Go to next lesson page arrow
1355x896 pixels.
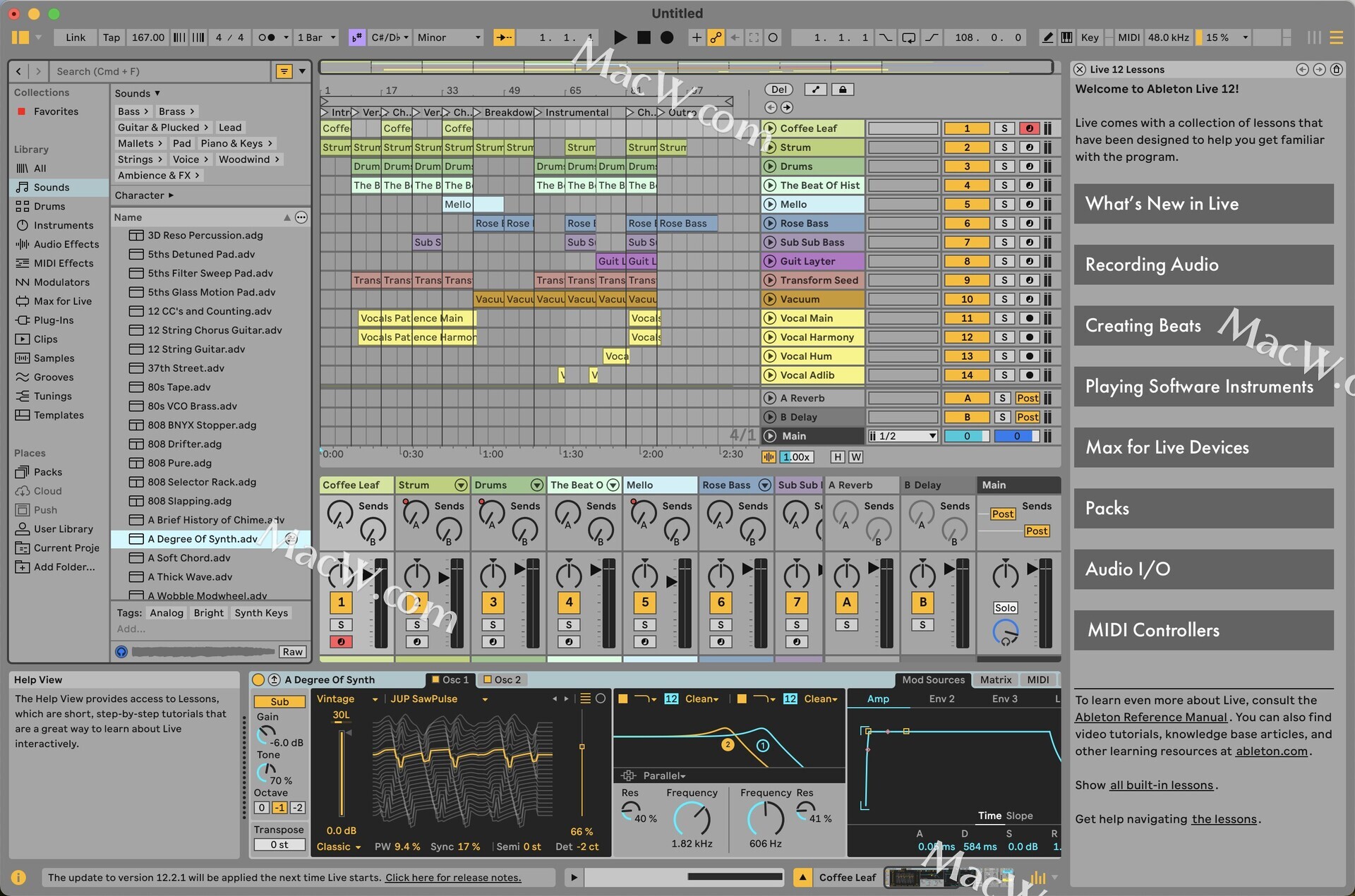coord(1319,69)
